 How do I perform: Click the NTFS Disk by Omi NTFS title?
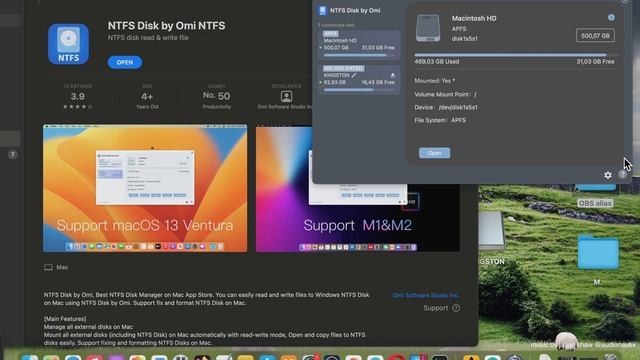coord(167,26)
